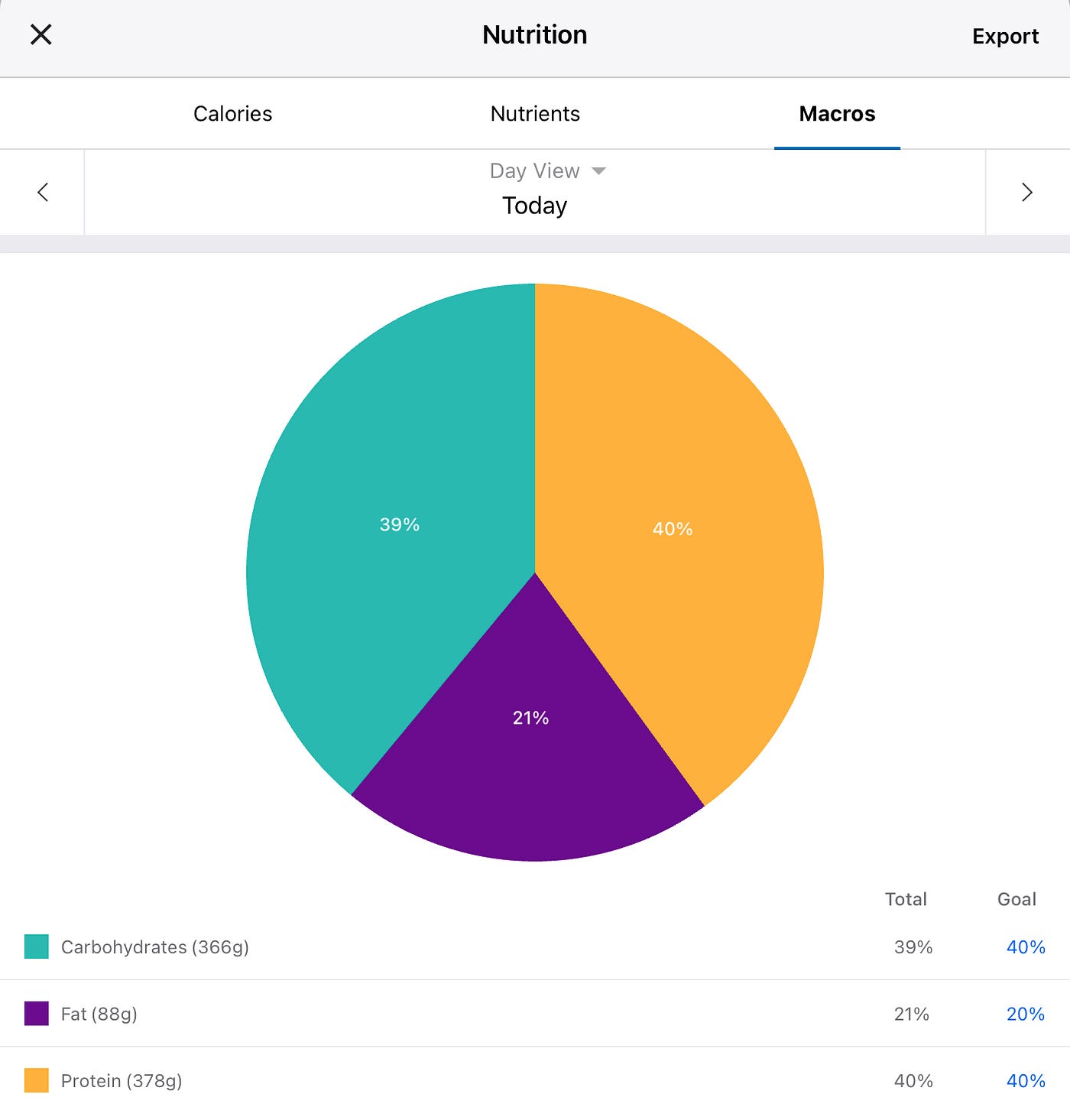Tap the Export button

(1005, 36)
